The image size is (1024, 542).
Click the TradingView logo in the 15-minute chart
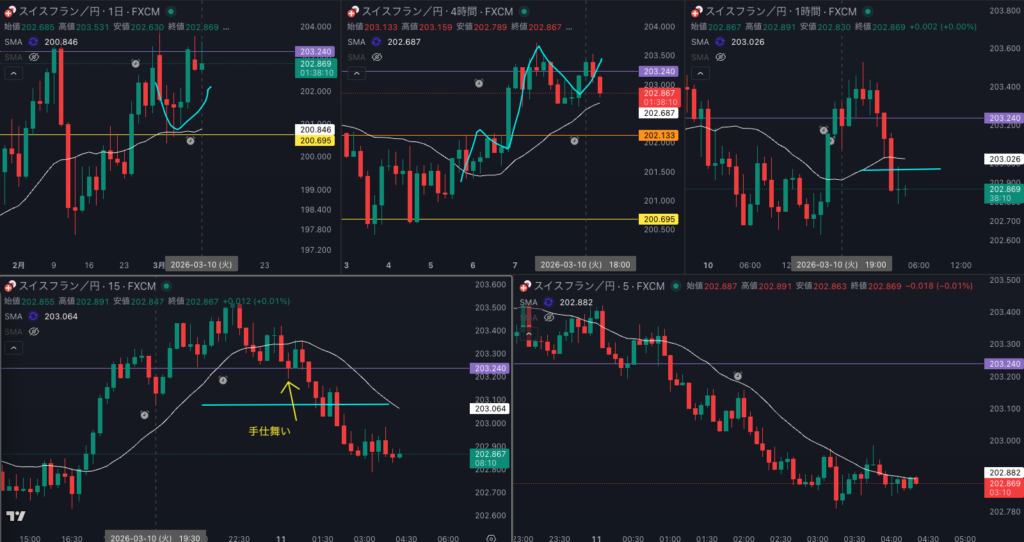(15, 516)
